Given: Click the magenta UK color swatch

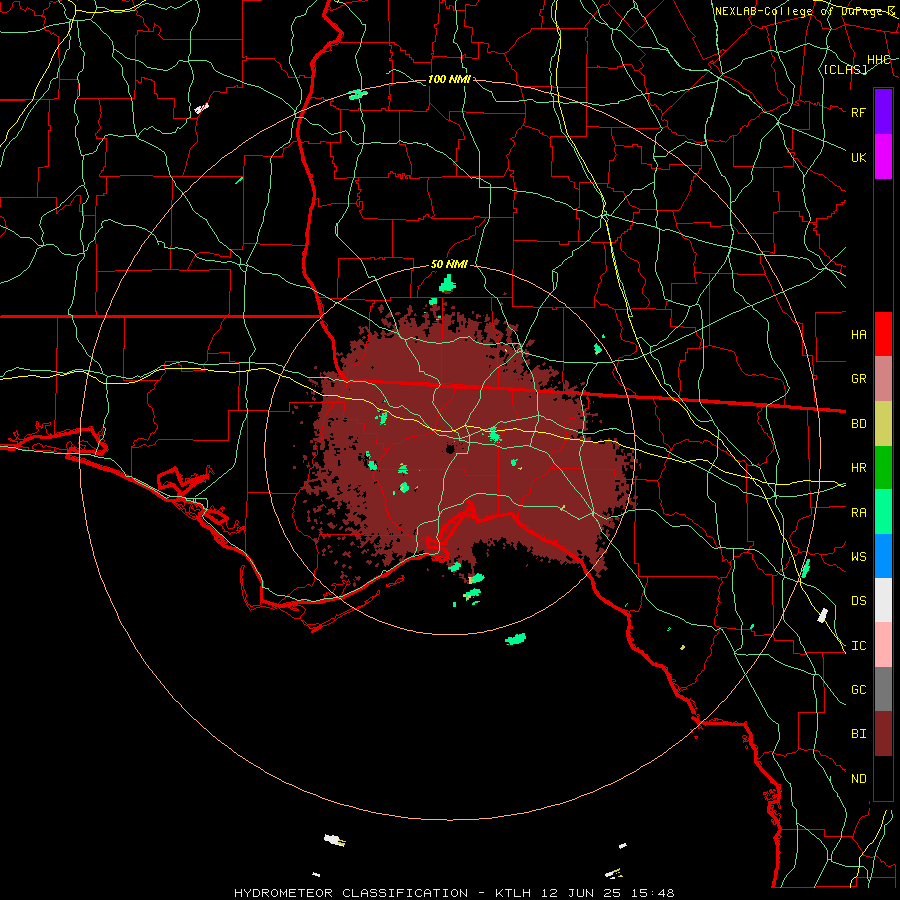Looking at the screenshot, I should [883, 157].
